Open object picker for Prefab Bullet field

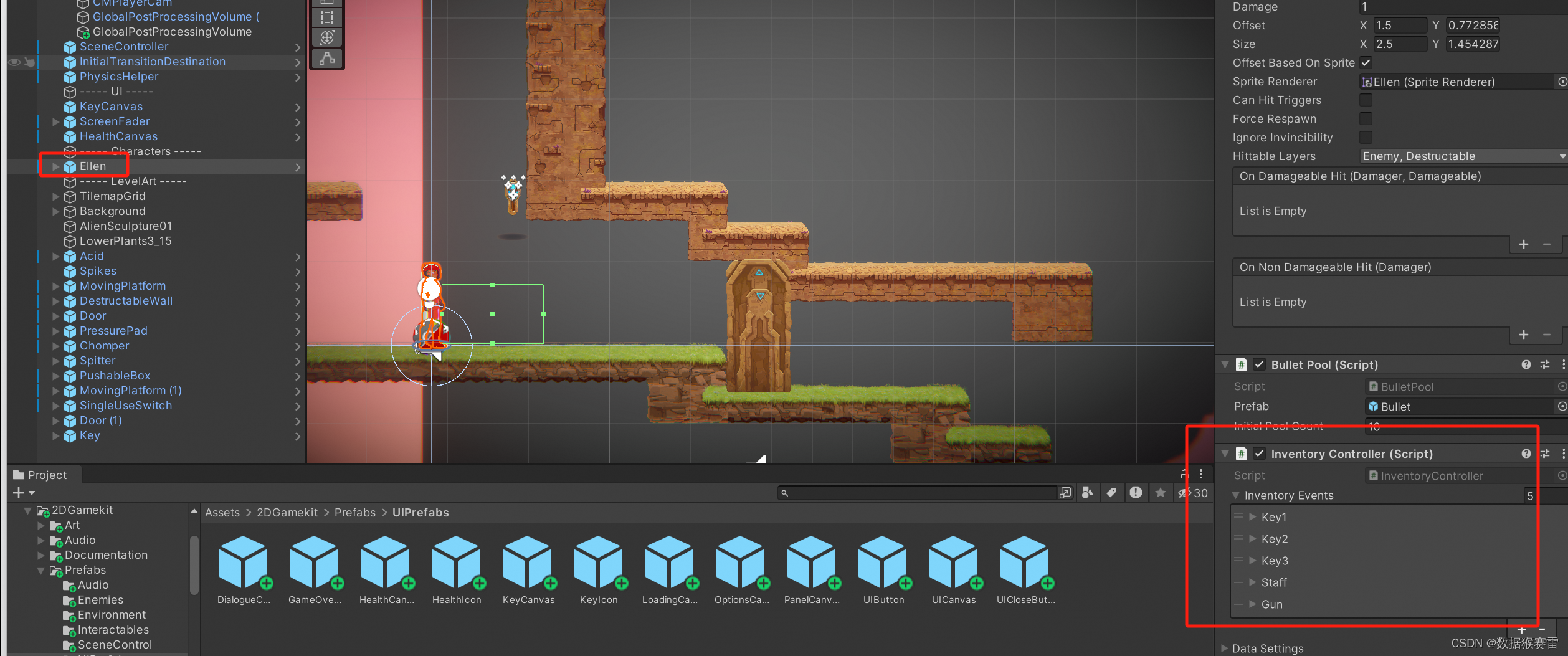pyautogui.click(x=1562, y=406)
